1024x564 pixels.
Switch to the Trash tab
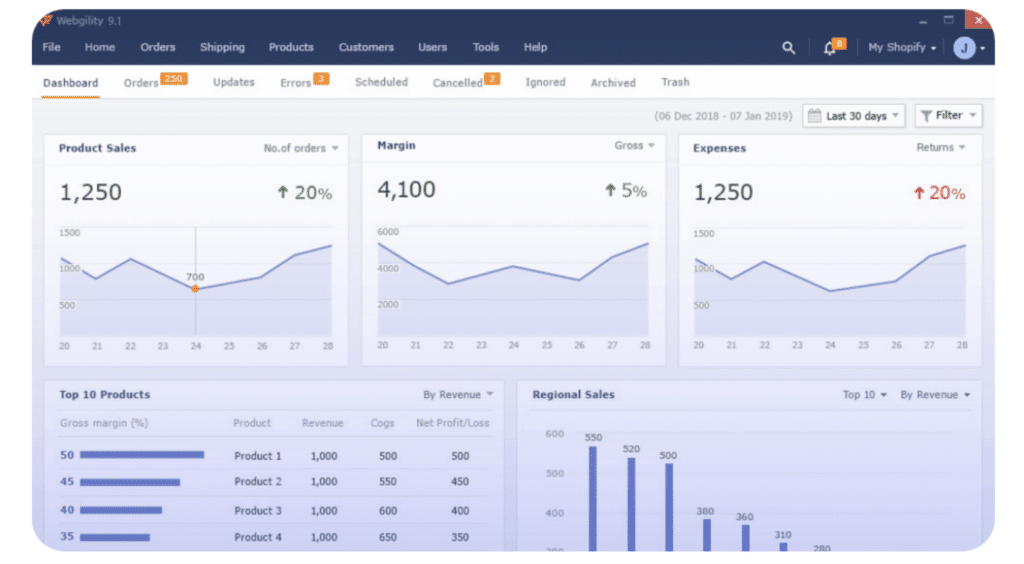[x=675, y=82]
